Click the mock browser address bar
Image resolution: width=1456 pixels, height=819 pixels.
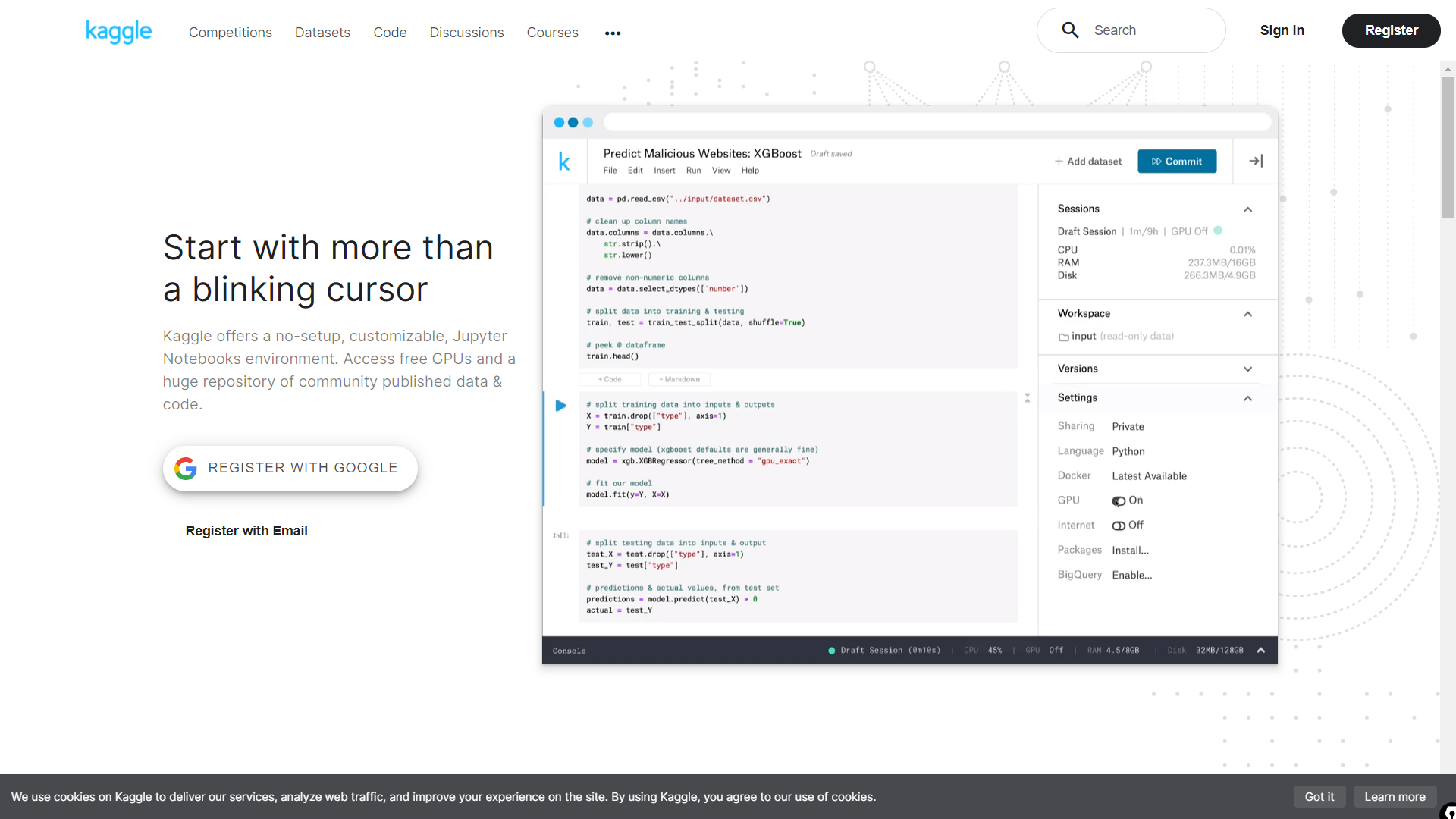click(x=937, y=122)
